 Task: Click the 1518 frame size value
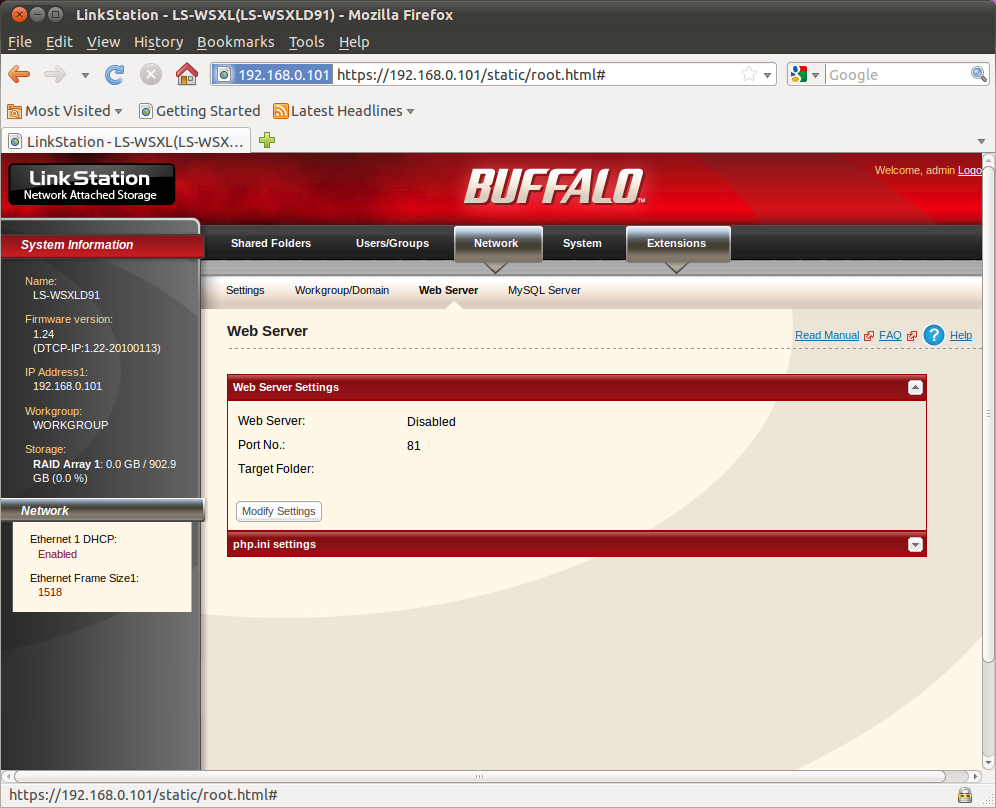pyautogui.click(x=50, y=593)
